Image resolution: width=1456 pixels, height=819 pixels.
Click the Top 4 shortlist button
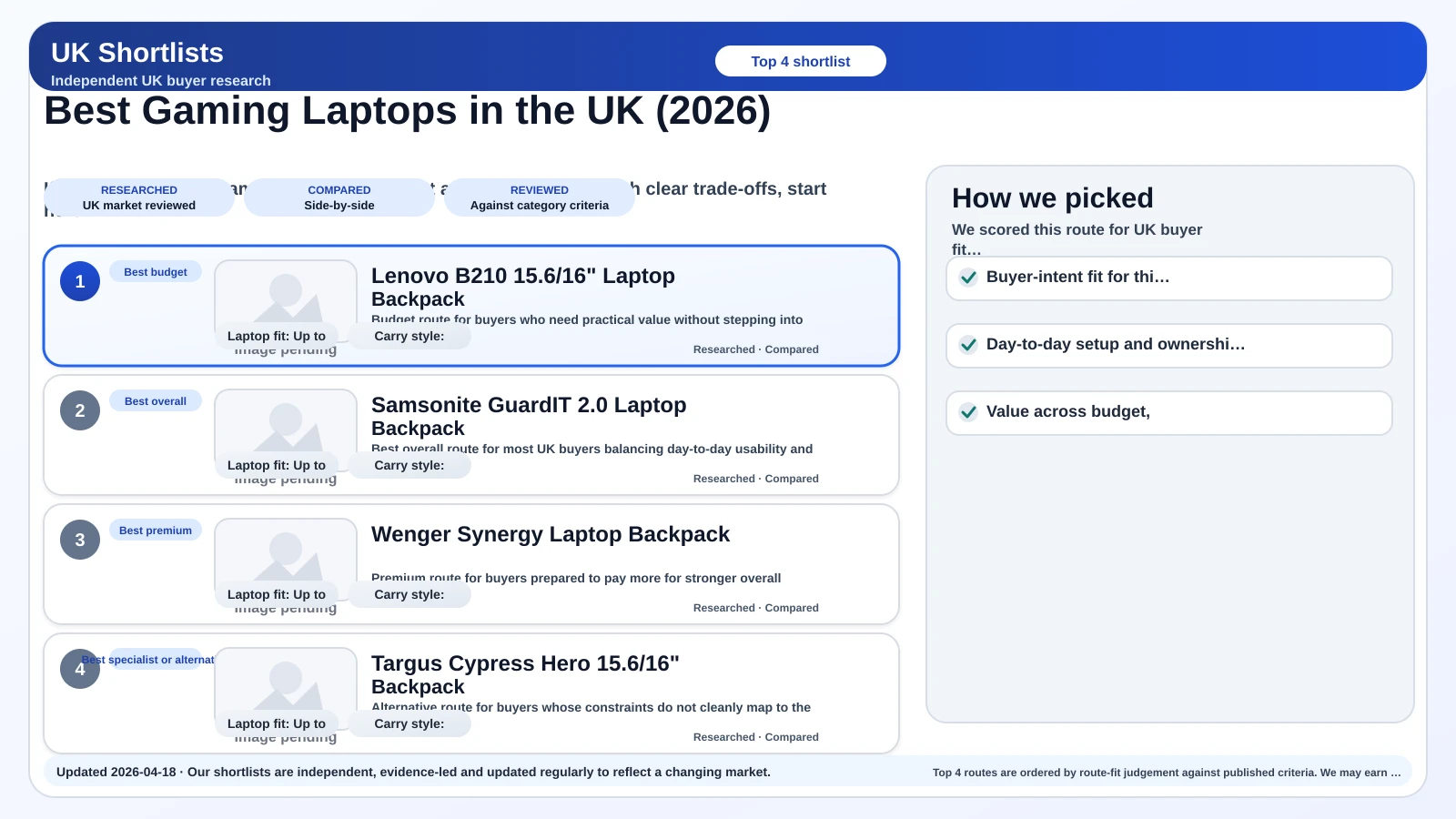click(x=801, y=61)
